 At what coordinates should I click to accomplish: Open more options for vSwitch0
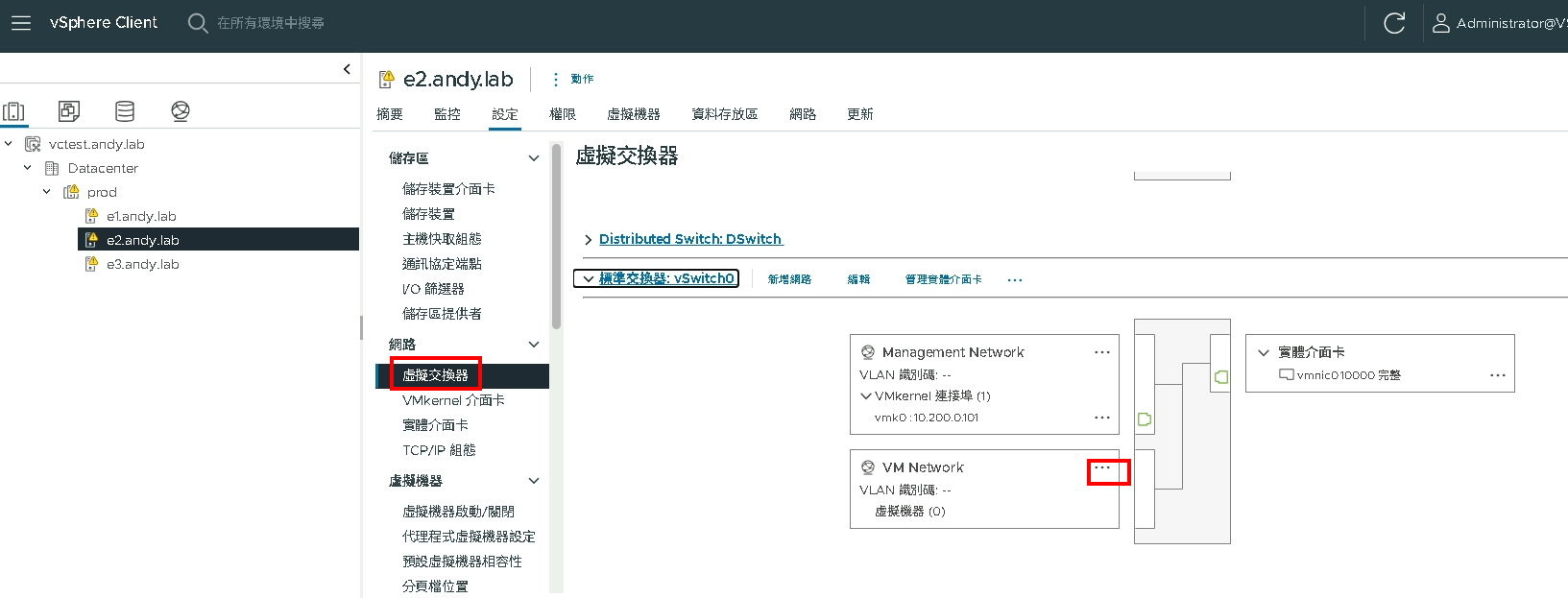pyautogui.click(x=1015, y=280)
